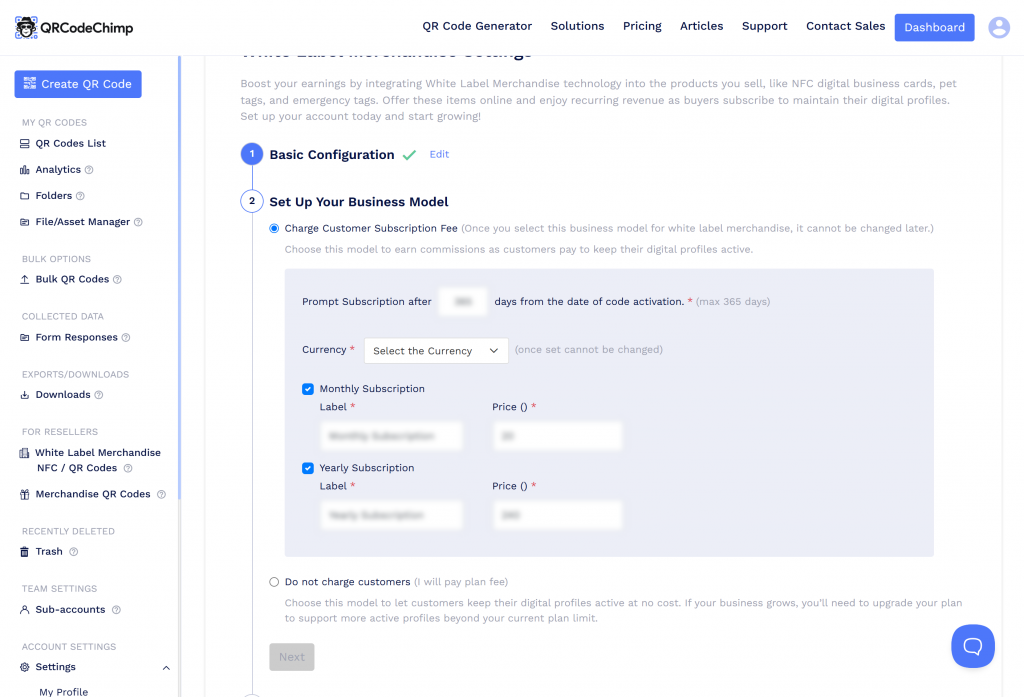Open the chat support widget
The width and height of the screenshot is (1024, 697).
point(972,646)
